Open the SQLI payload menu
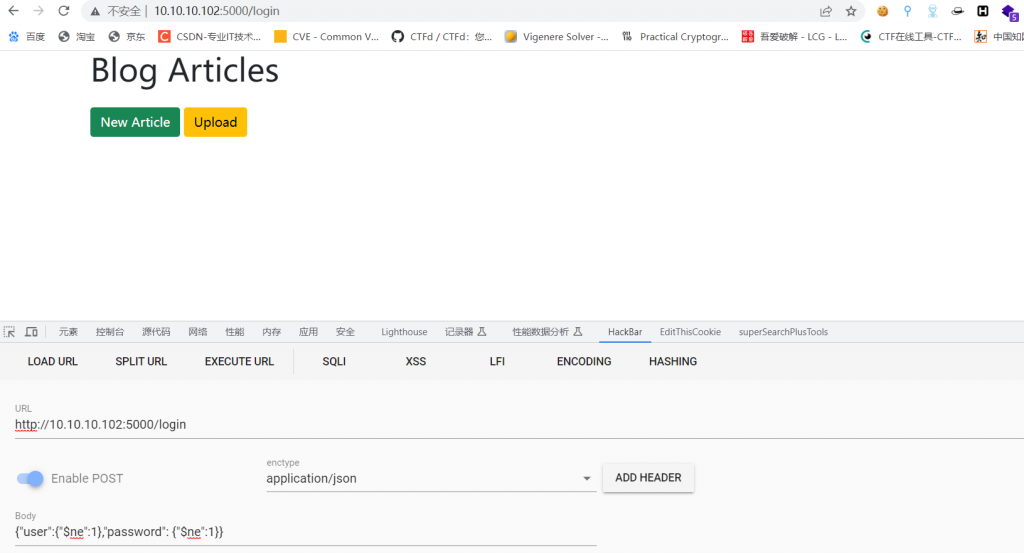1024x553 pixels. pos(334,361)
